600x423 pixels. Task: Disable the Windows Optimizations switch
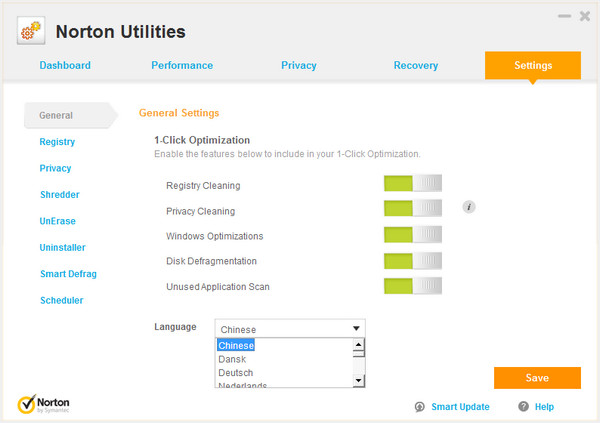coord(412,236)
